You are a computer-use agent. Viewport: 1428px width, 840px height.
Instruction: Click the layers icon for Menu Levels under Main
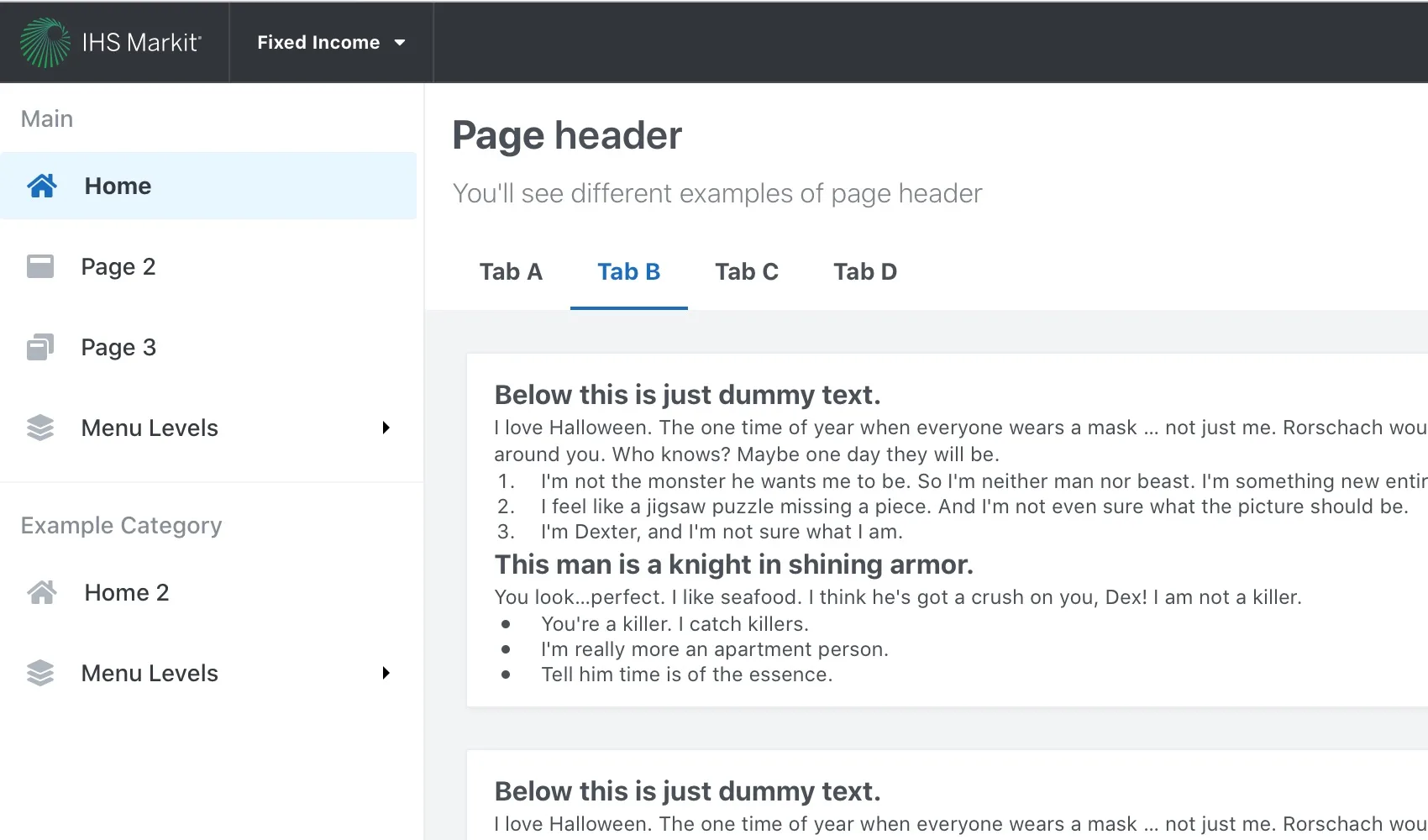point(40,428)
